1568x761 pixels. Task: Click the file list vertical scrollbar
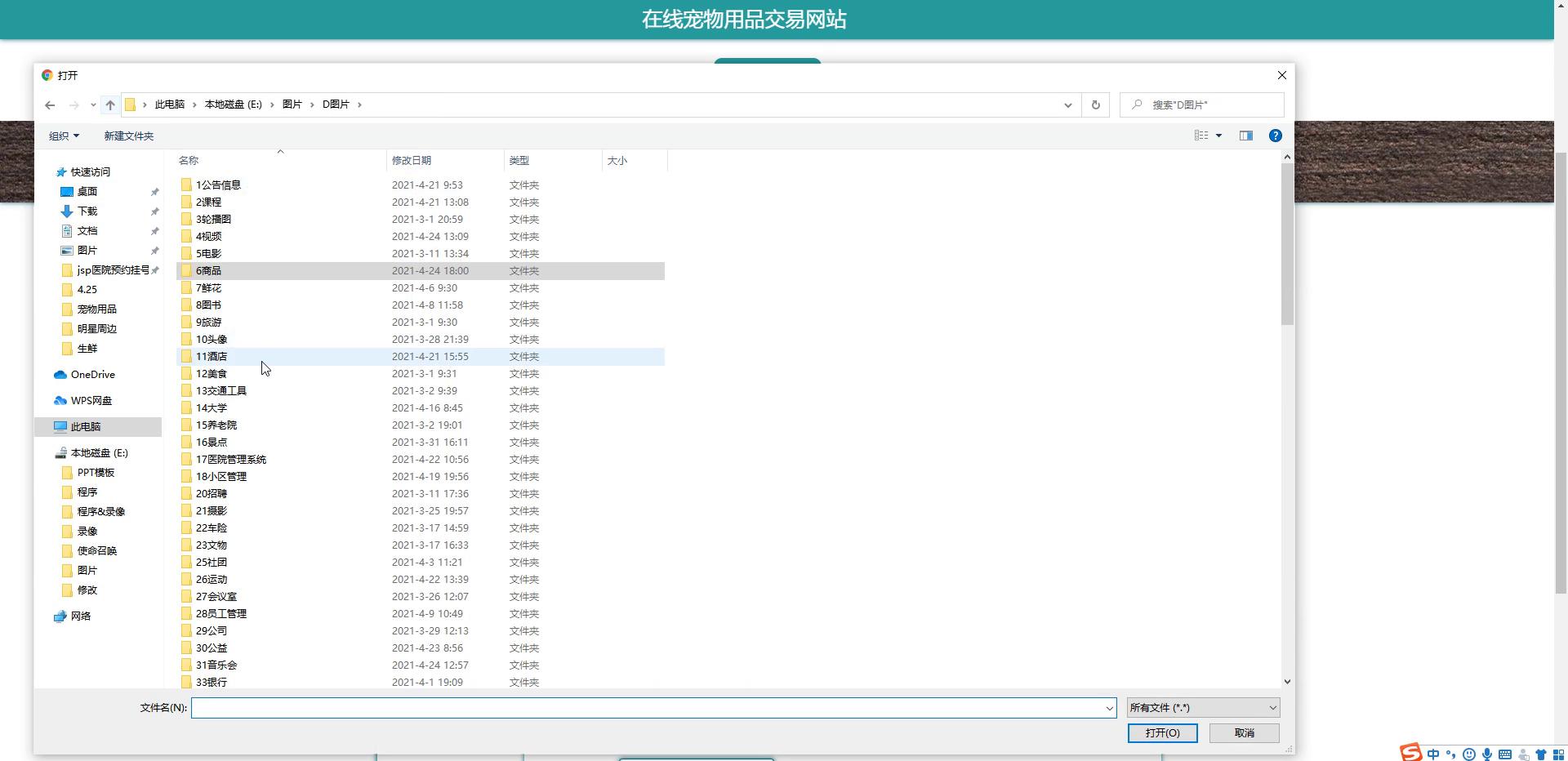point(1287,245)
